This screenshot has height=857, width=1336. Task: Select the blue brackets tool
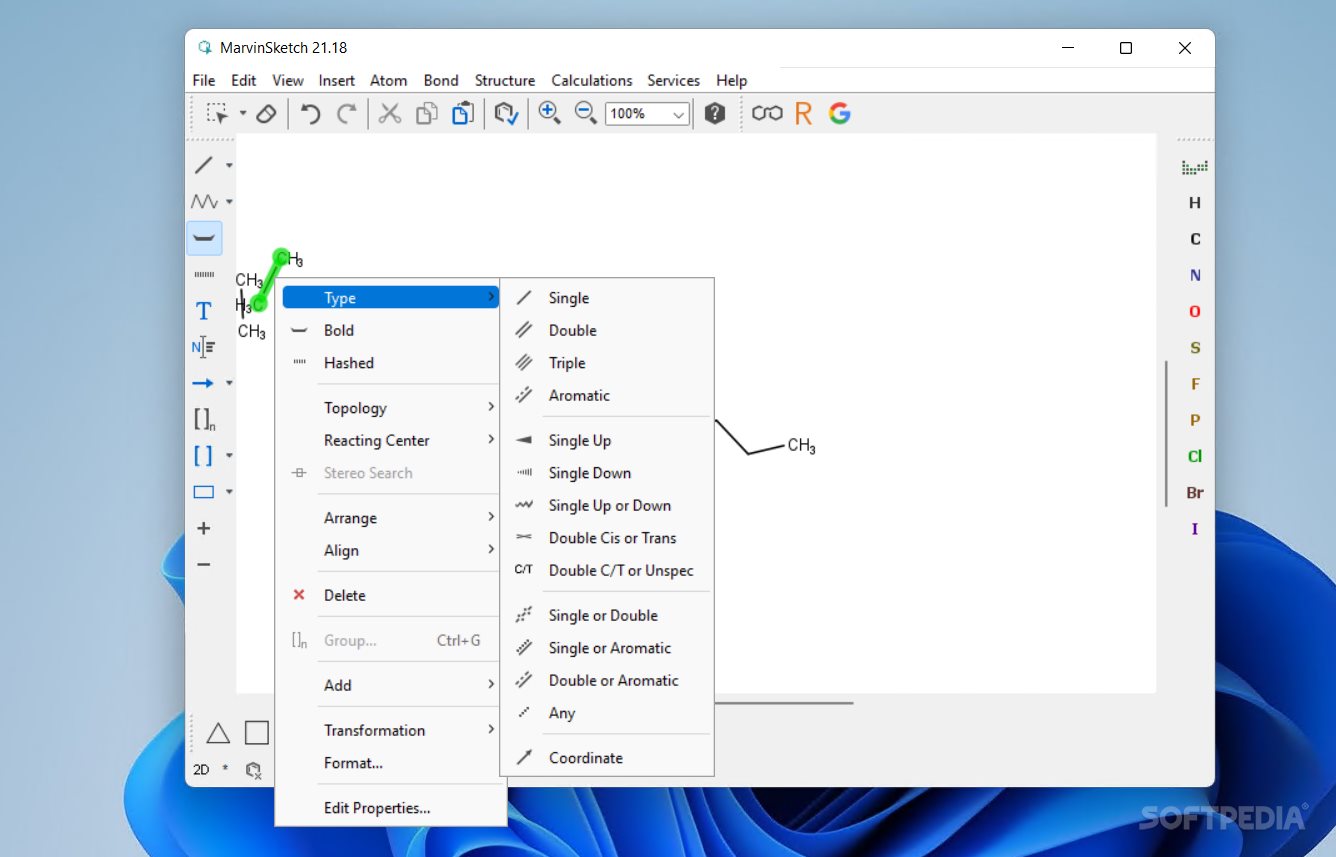tap(203, 456)
